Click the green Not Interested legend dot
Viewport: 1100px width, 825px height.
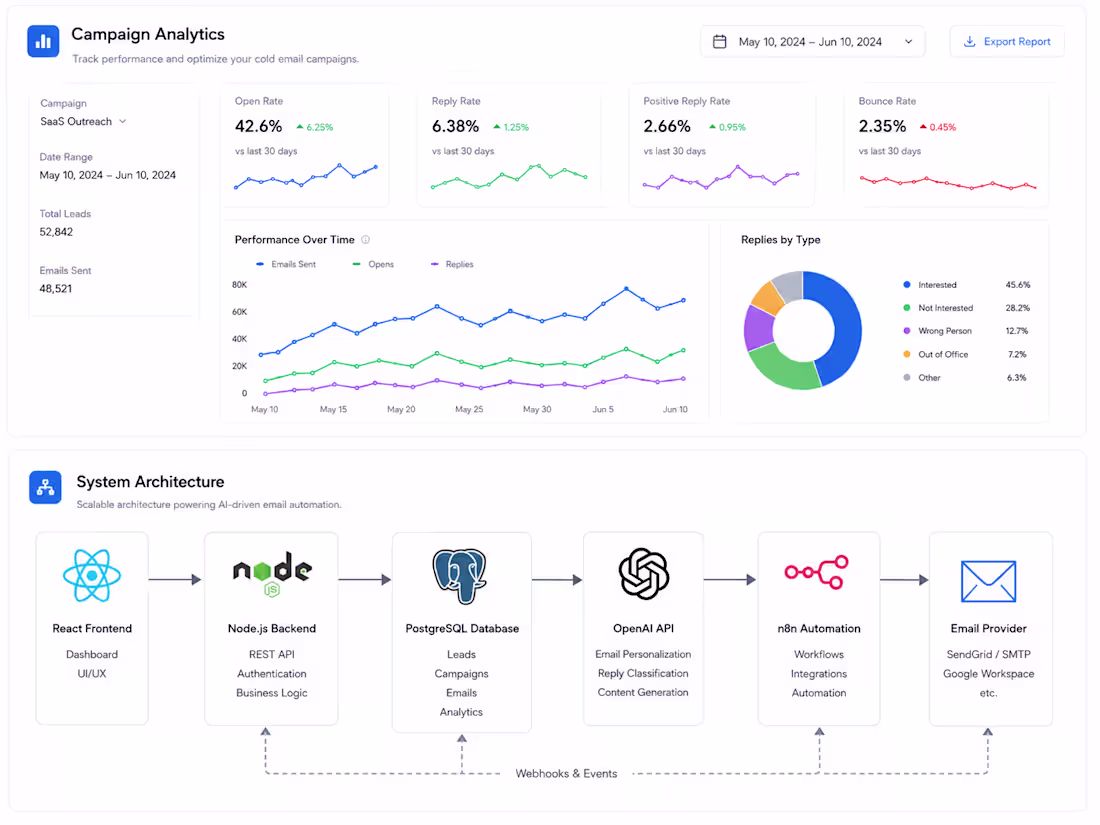[x=906, y=308]
